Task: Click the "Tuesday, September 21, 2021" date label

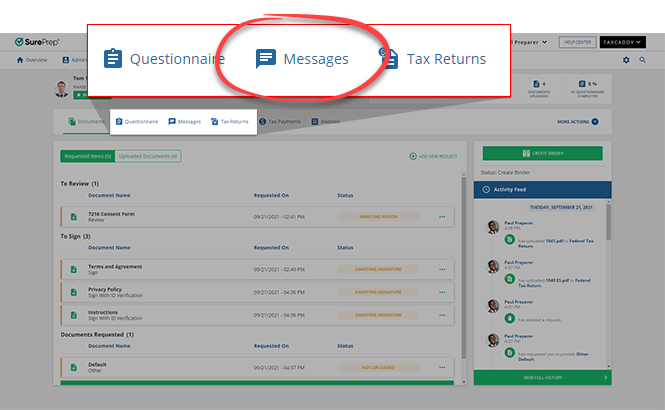Action: coord(561,207)
